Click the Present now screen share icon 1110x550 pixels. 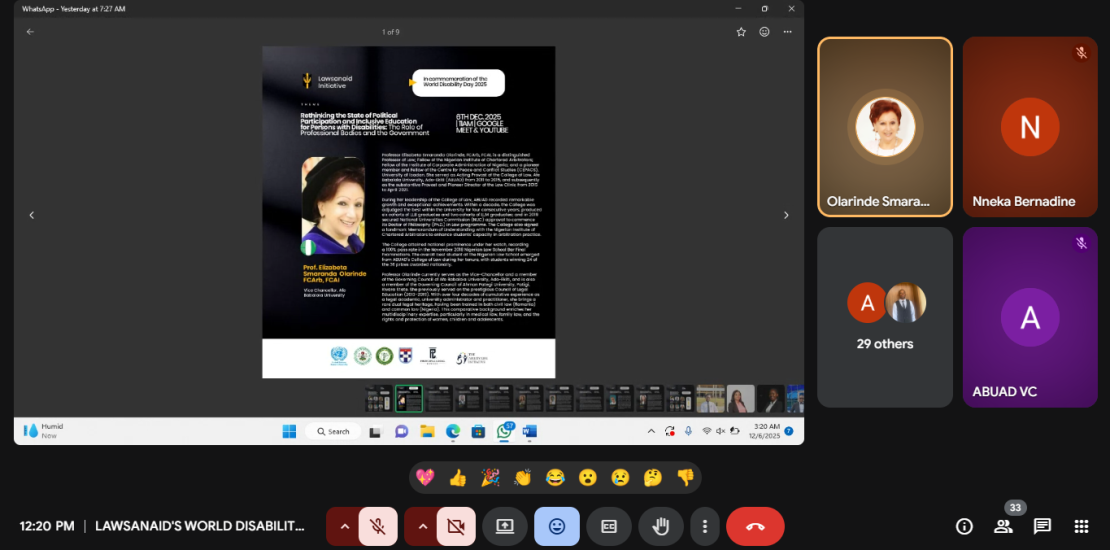coord(505,526)
